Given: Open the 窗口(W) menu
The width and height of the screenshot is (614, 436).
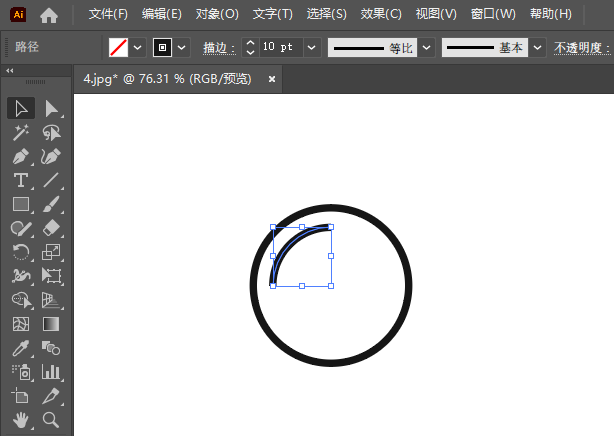Looking at the screenshot, I should click(493, 14).
